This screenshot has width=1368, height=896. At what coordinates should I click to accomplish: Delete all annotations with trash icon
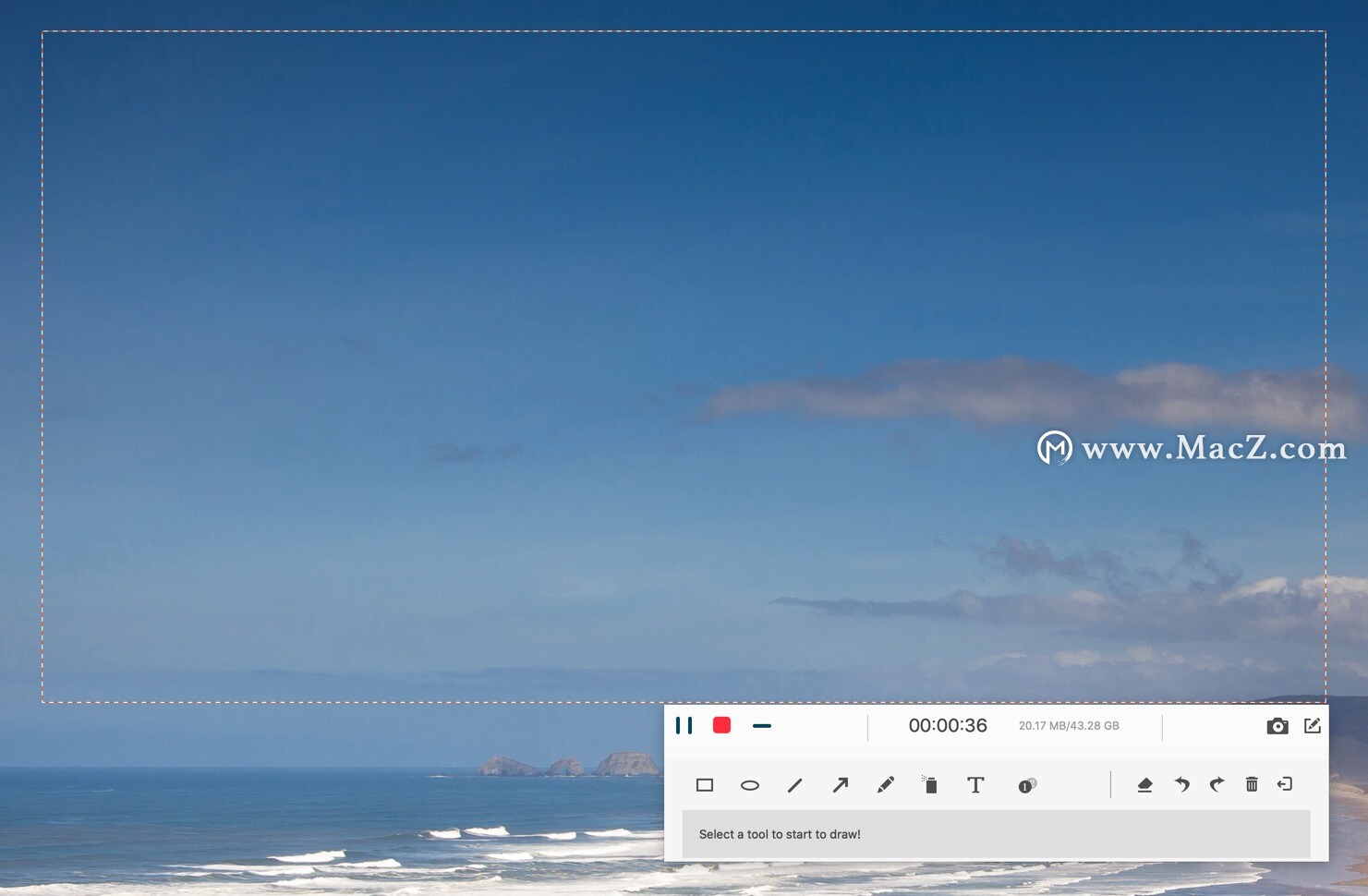[x=1252, y=785]
